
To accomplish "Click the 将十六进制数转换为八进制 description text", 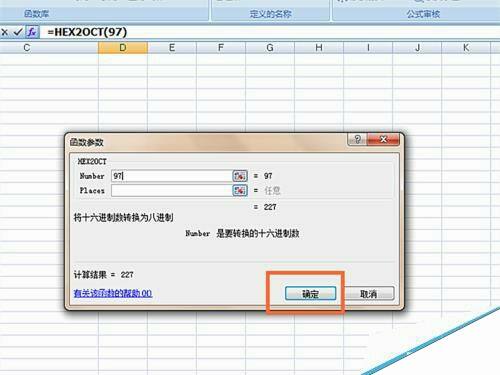I will [x=123, y=218].
